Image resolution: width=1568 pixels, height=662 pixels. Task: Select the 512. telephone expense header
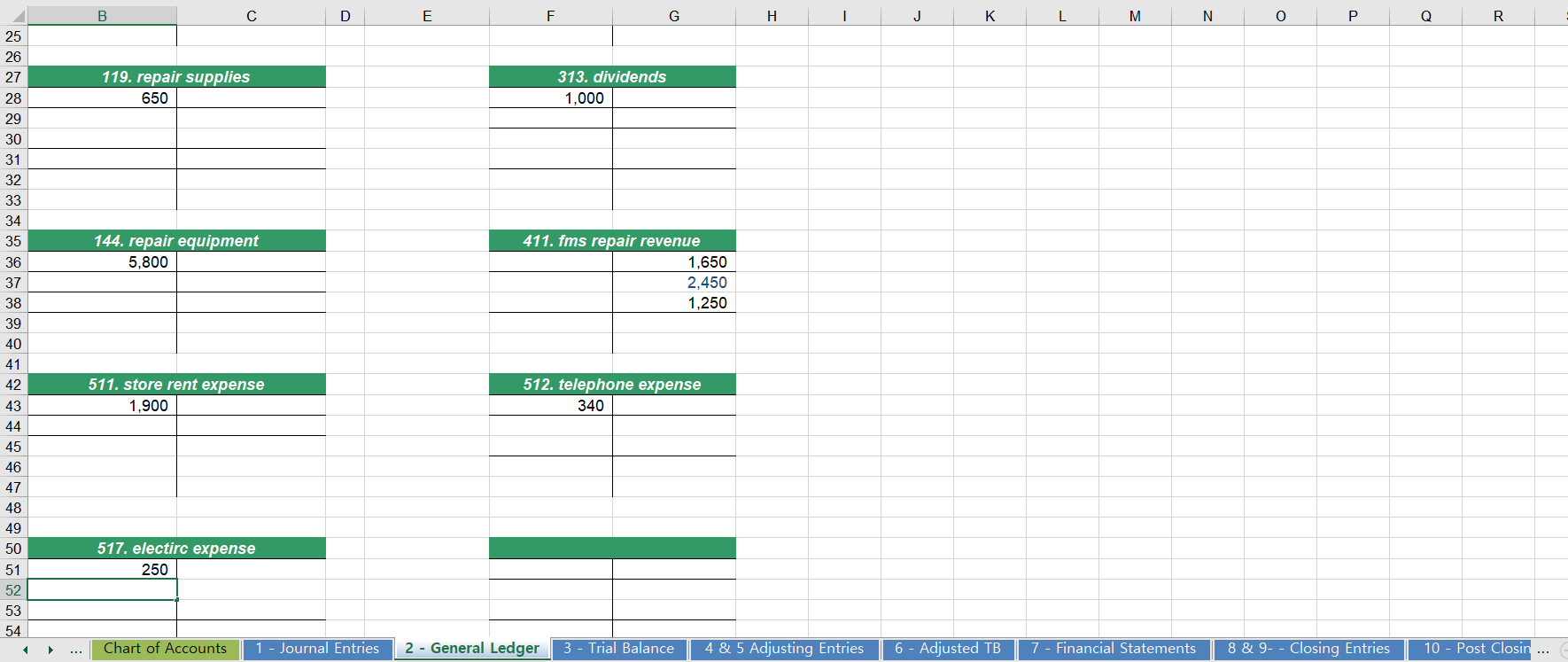coord(612,385)
